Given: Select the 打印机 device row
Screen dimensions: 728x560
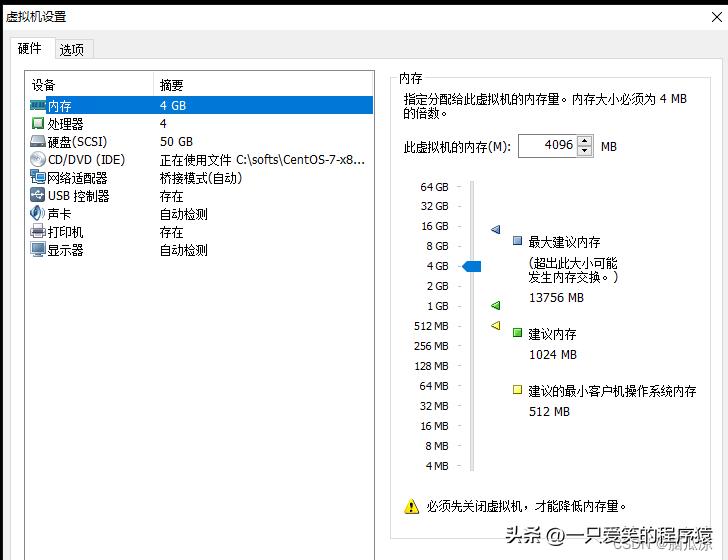Looking at the screenshot, I should [x=201, y=232].
